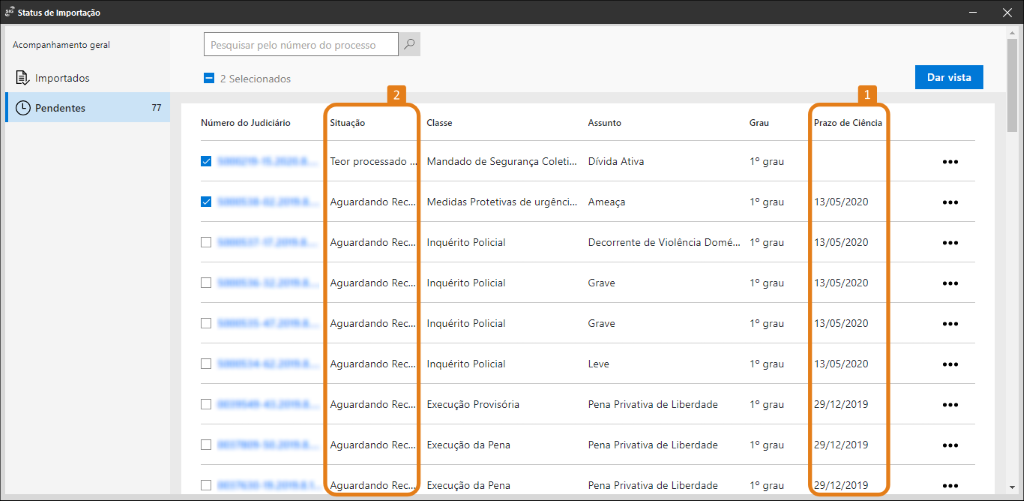Open ellipsis menu for Decorrente de Violência row
1024x501 pixels.
click(950, 242)
